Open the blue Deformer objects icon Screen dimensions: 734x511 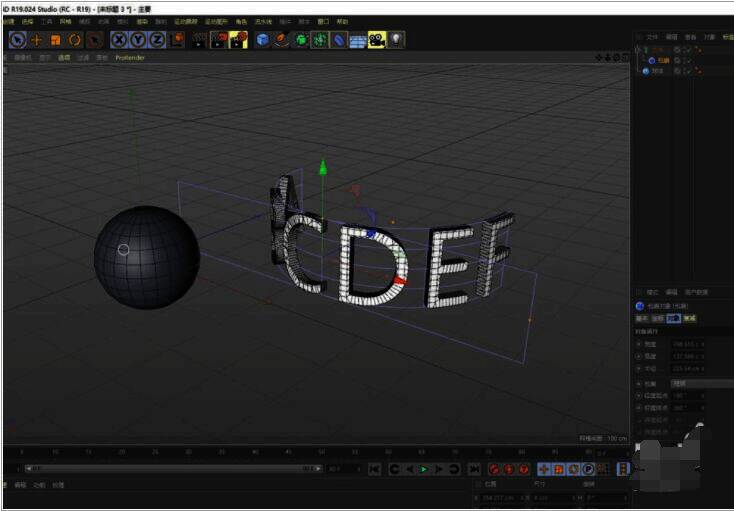click(338, 40)
